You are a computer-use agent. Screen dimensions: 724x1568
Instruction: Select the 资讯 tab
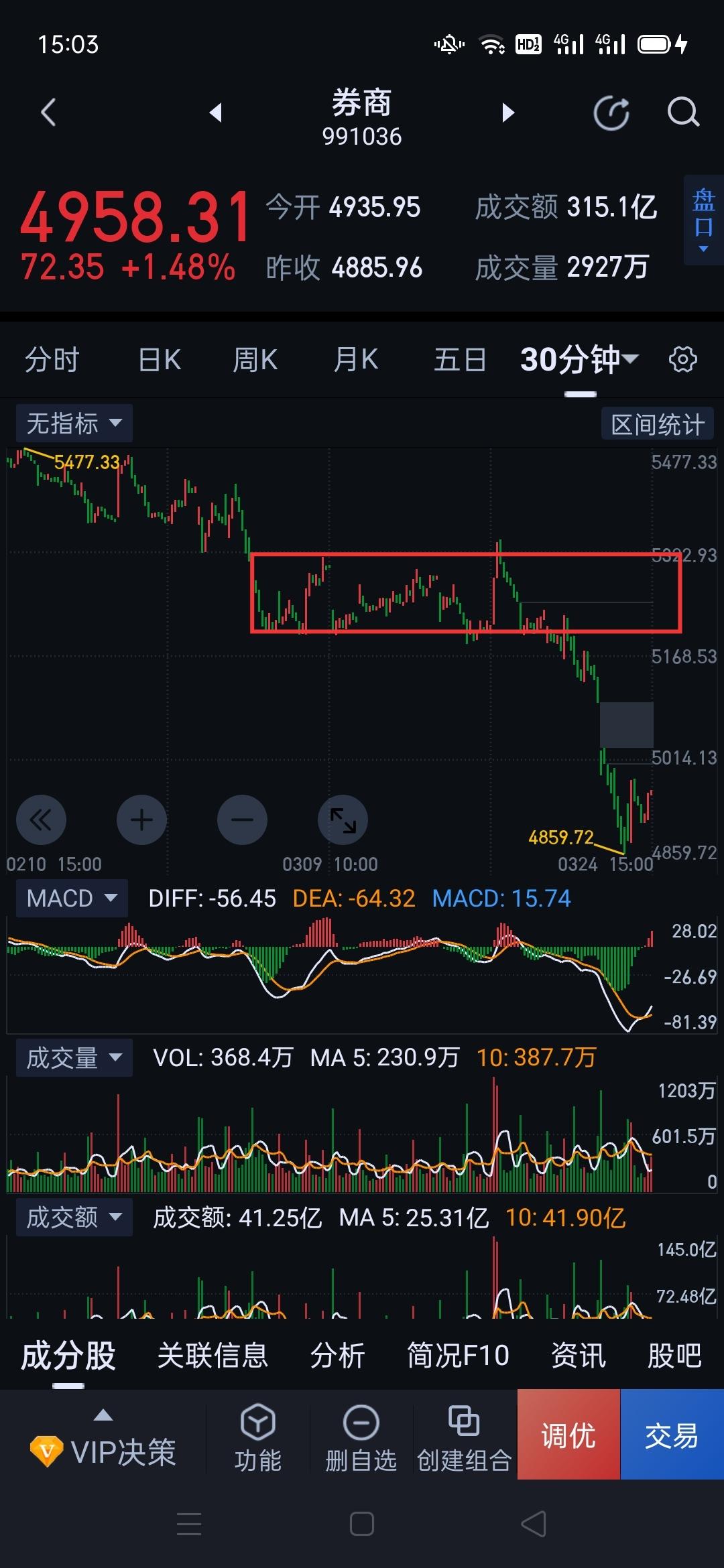(x=579, y=1356)
